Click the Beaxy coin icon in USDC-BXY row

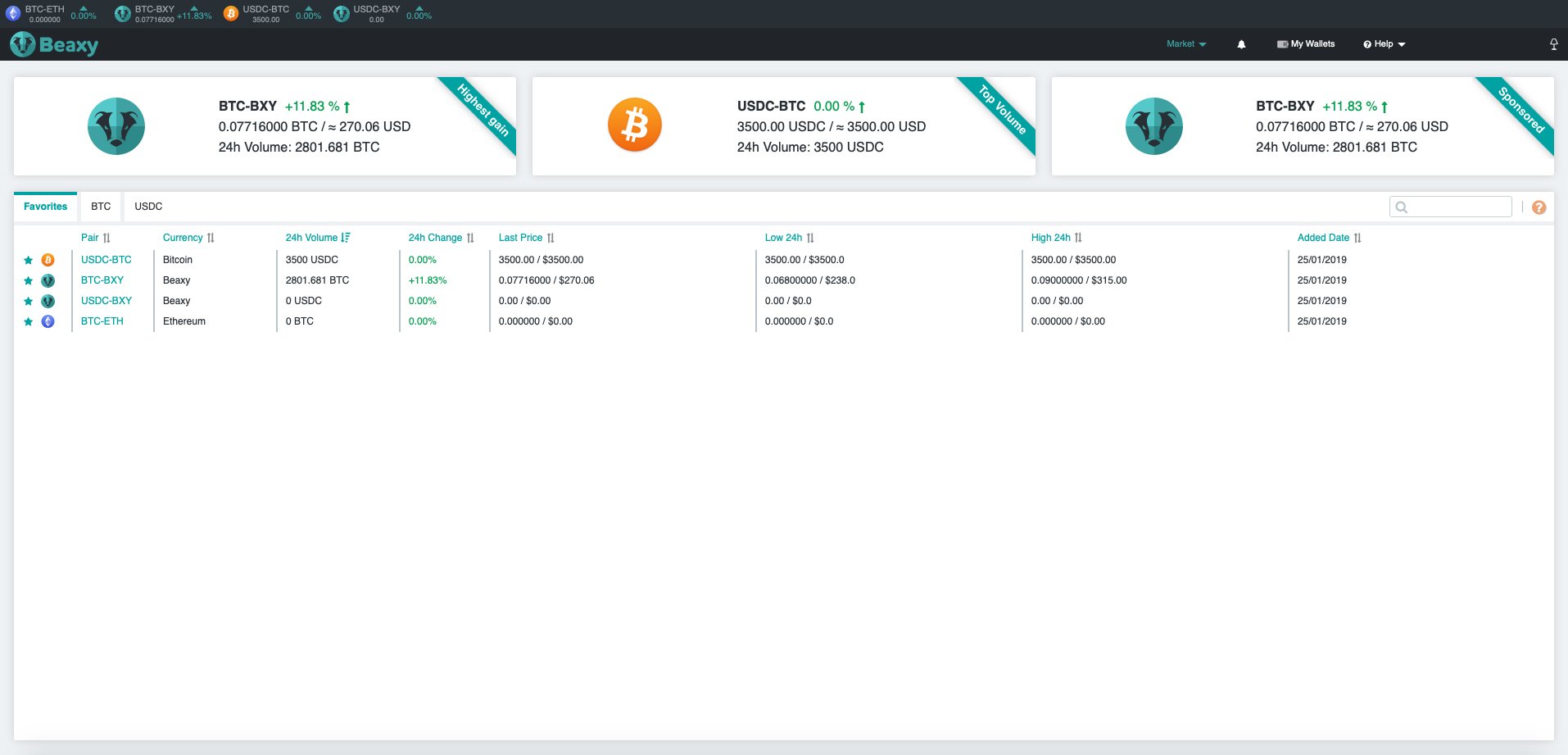coord(48,301)
